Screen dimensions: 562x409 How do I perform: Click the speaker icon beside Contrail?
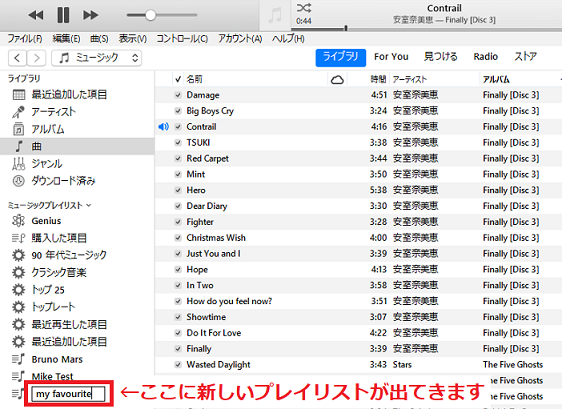(163, 127)
